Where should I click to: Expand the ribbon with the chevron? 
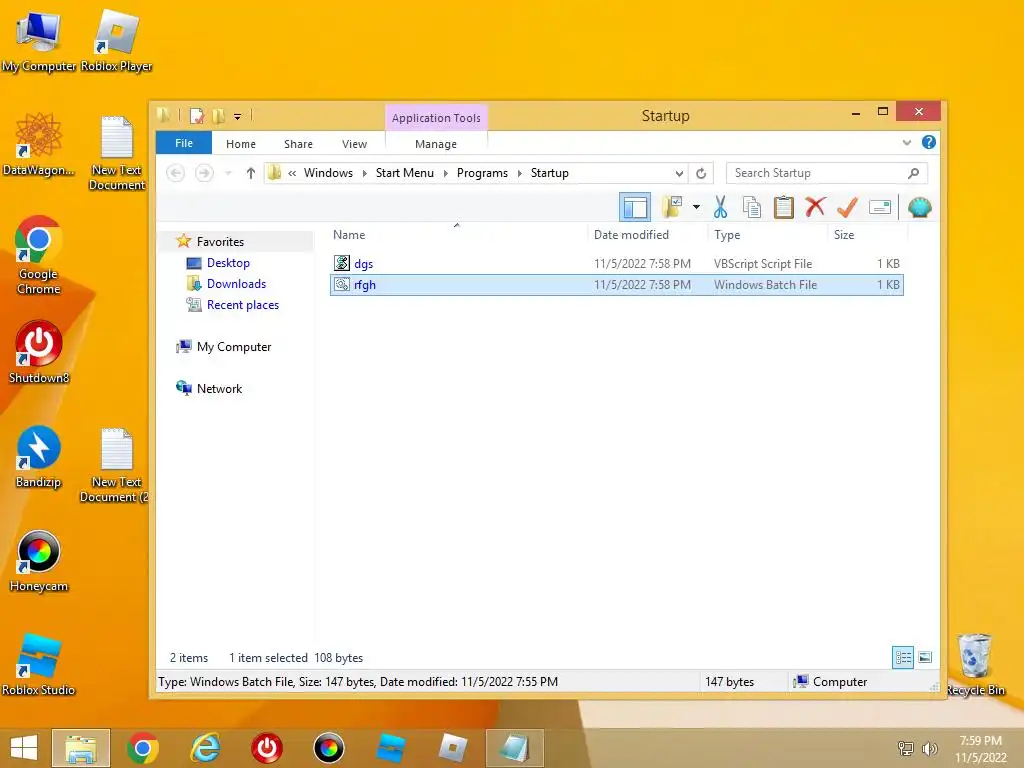[x=906, y=142]
